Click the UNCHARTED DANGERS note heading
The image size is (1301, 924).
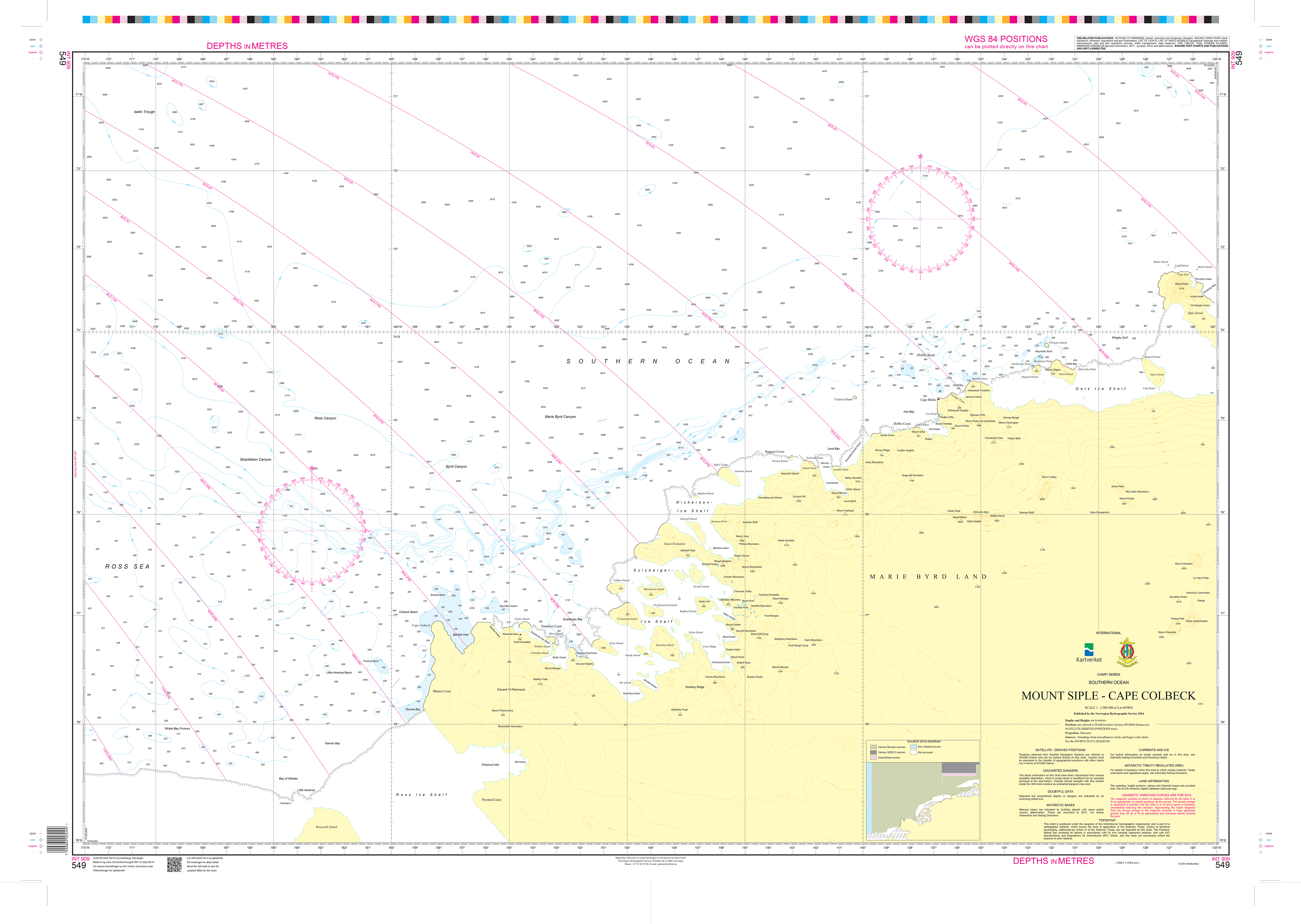(1060, 770)
